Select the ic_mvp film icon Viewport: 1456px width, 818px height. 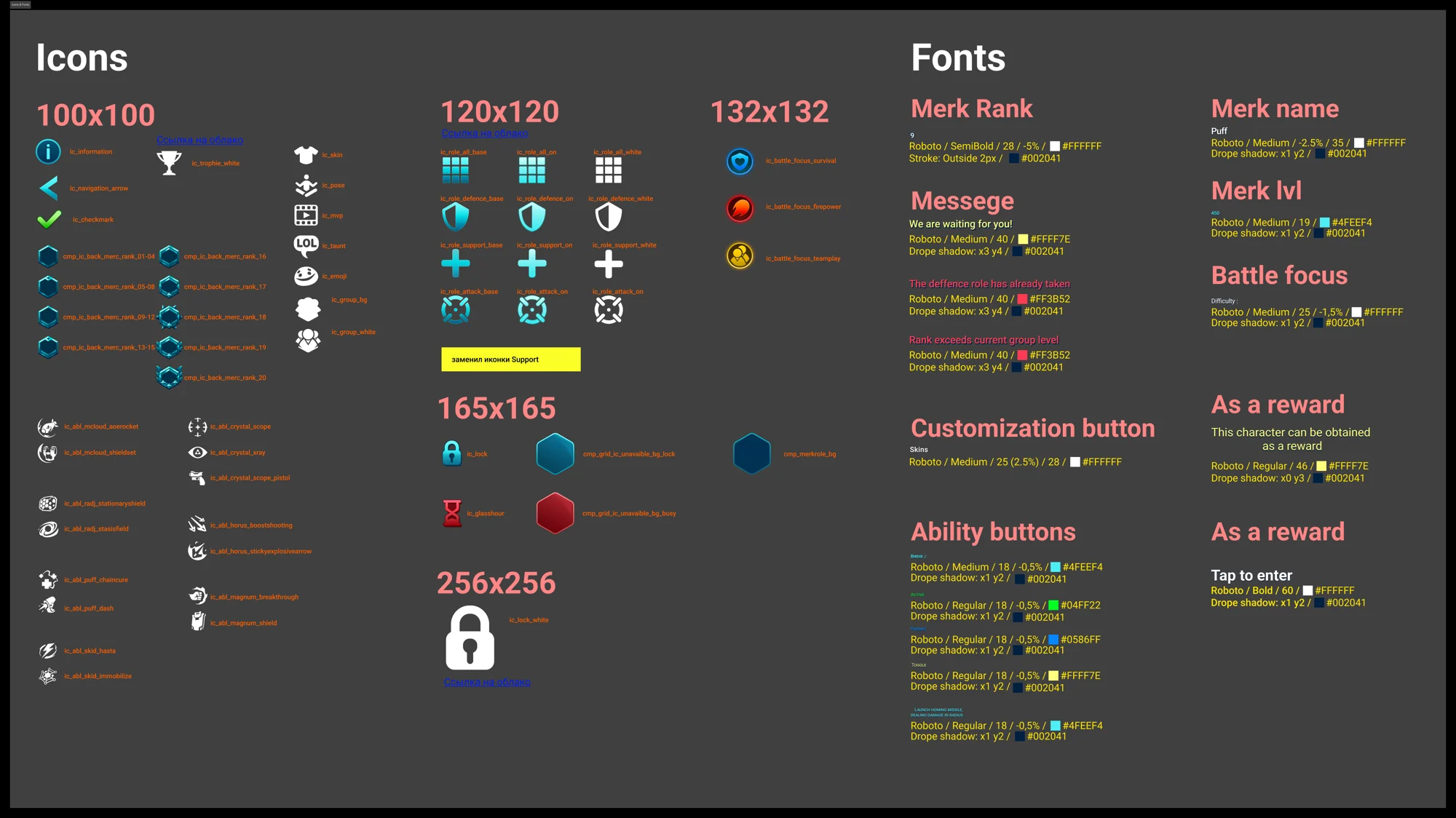(306, 215)
